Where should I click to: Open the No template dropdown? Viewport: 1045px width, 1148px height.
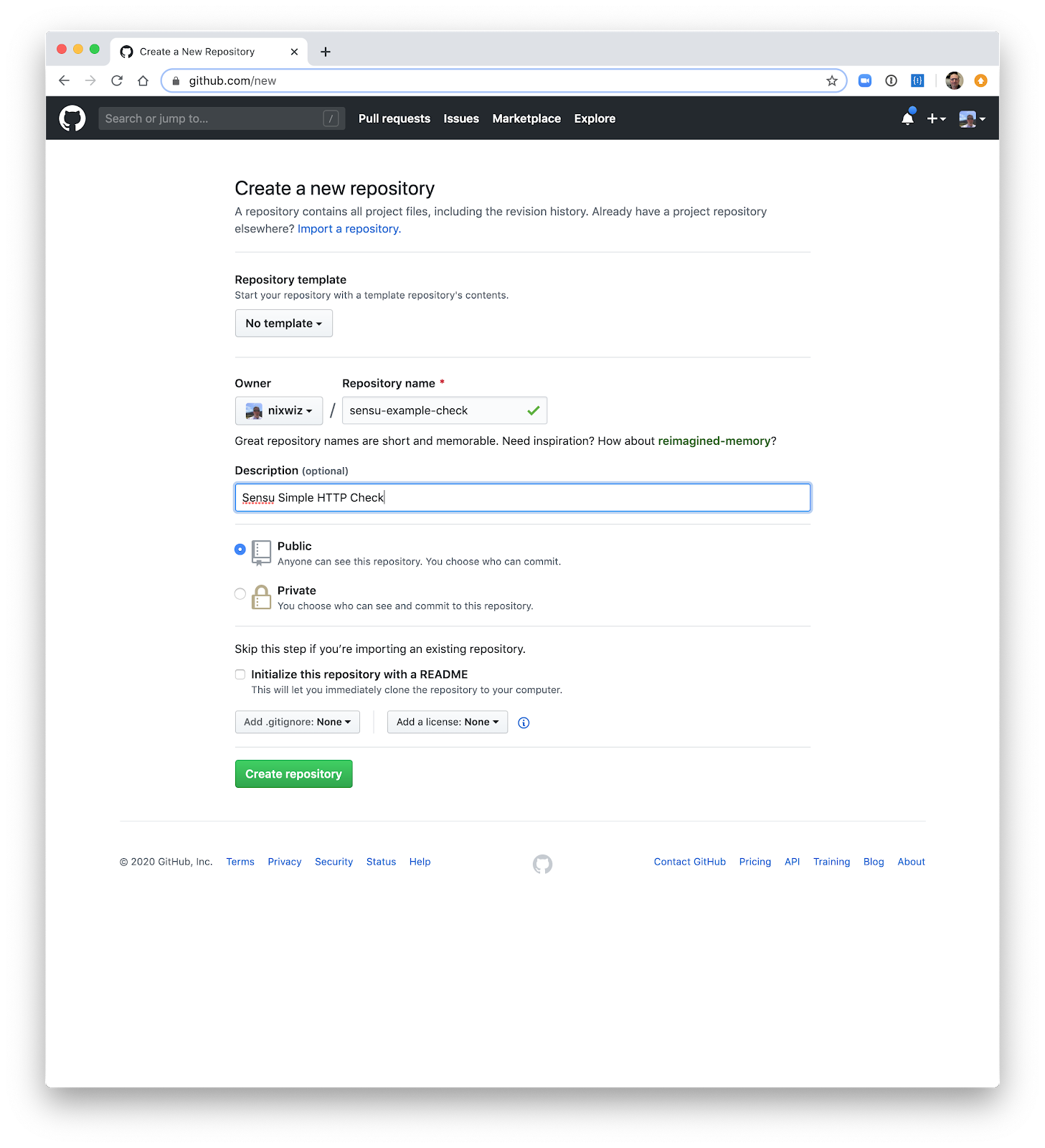(284, 324)
